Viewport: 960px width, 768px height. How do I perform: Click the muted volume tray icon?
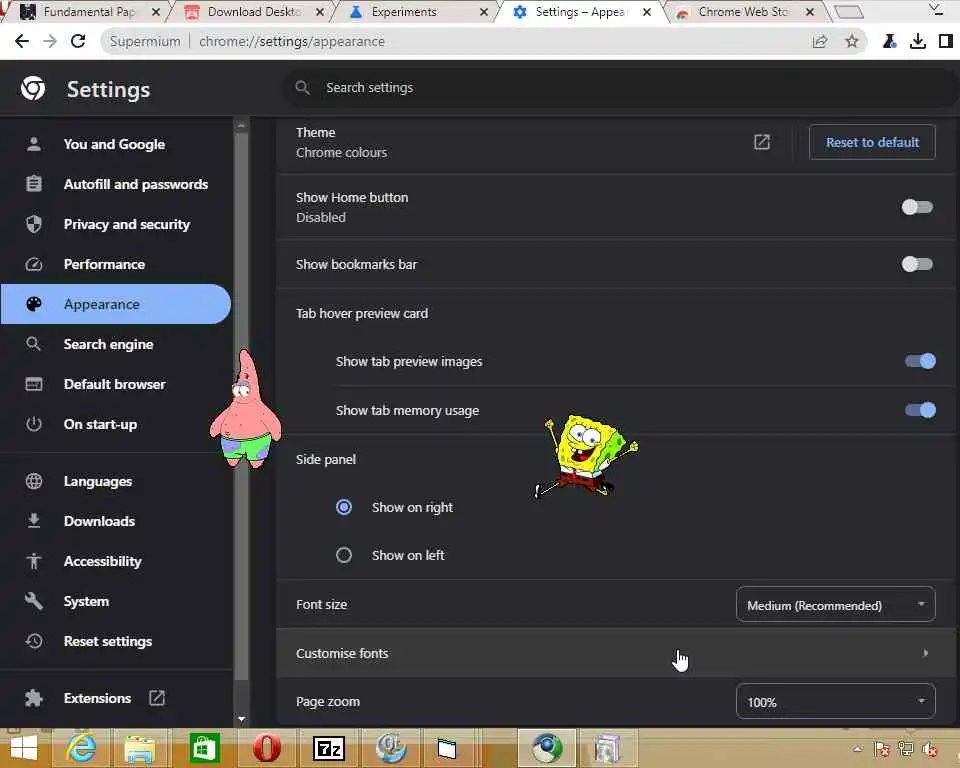[929, 749]
